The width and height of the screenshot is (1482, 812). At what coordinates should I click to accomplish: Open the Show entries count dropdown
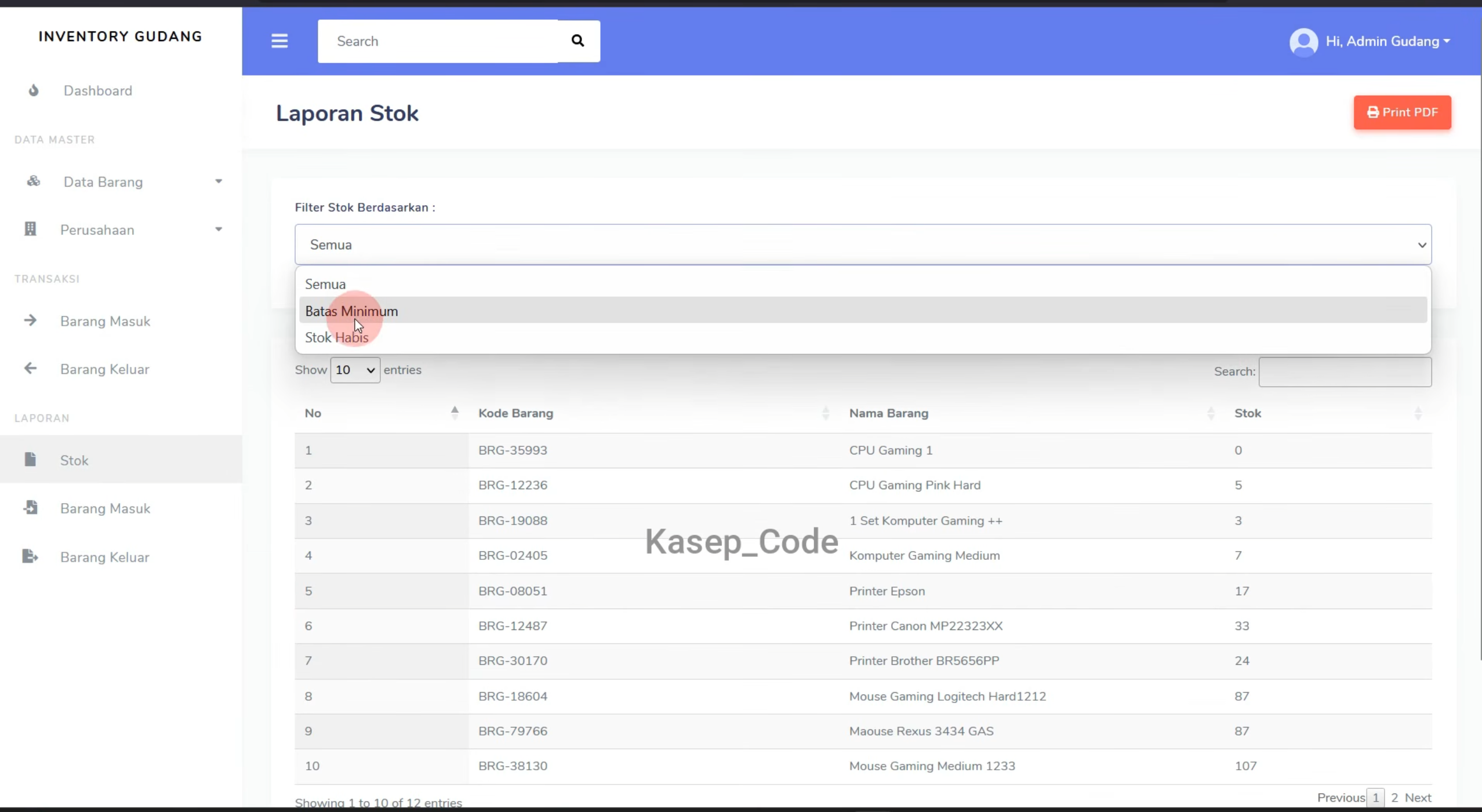coord(355,370)
